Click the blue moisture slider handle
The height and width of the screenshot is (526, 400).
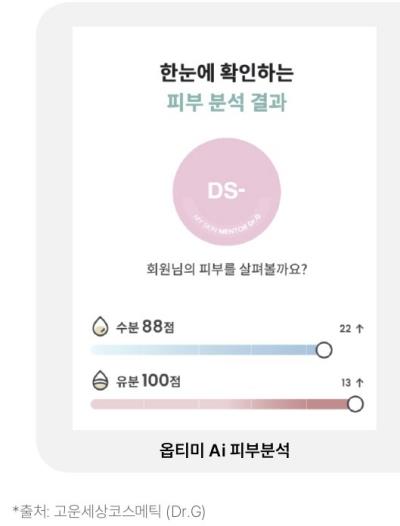(x=324, y=350)
